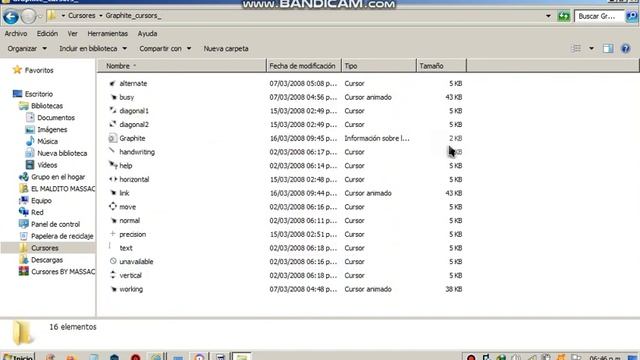This screenshot has width=640, height=360.
Task: Open the help question mark icon
Action: [625, 49]
